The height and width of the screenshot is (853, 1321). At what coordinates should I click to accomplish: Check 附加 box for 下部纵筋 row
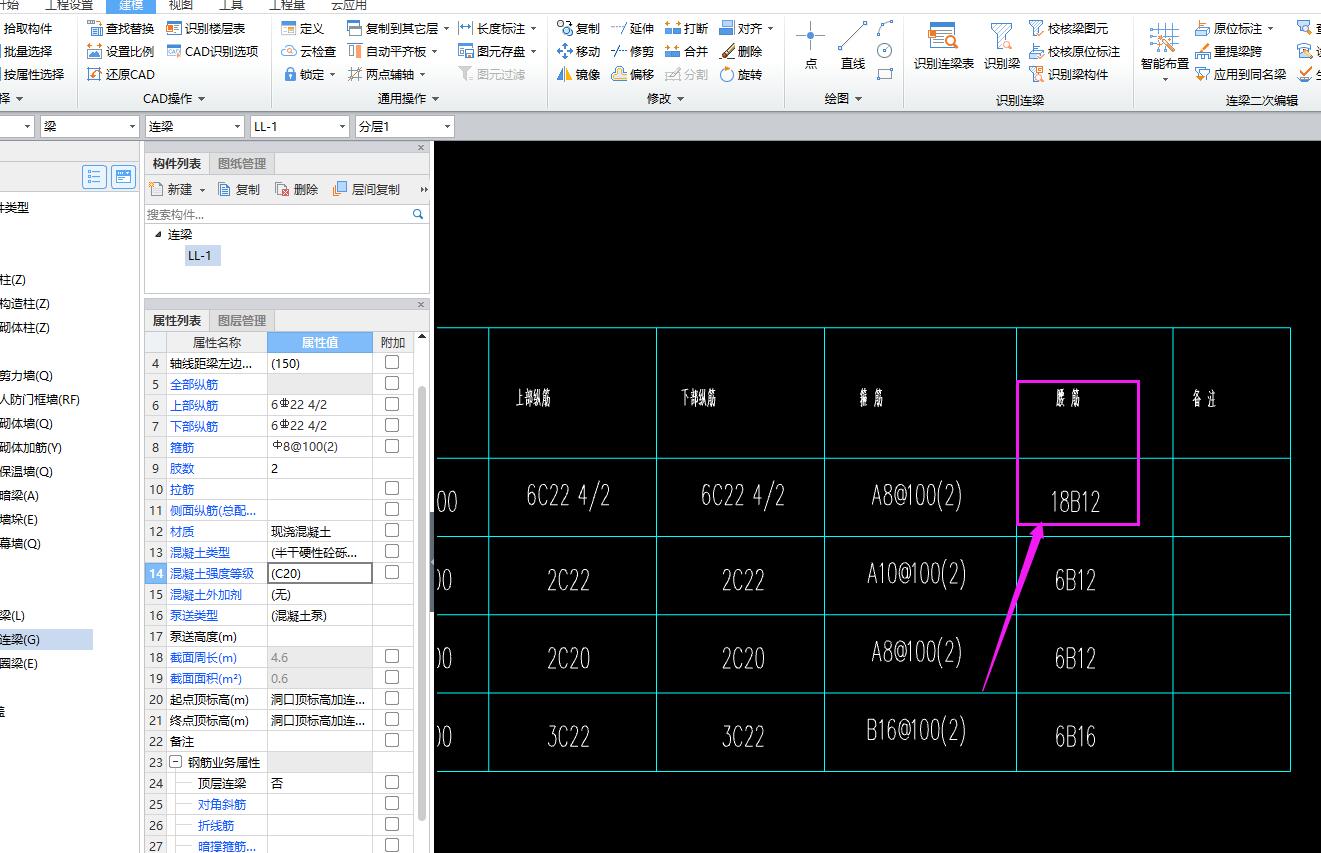coord(392,425)
